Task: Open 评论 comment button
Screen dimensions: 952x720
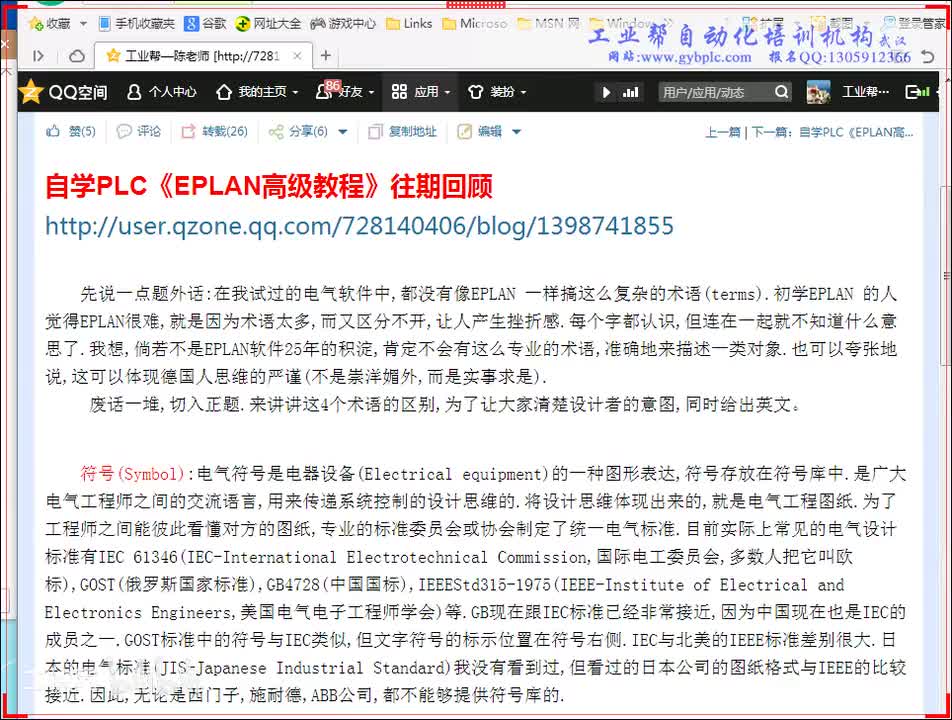Action: [138, 131]
